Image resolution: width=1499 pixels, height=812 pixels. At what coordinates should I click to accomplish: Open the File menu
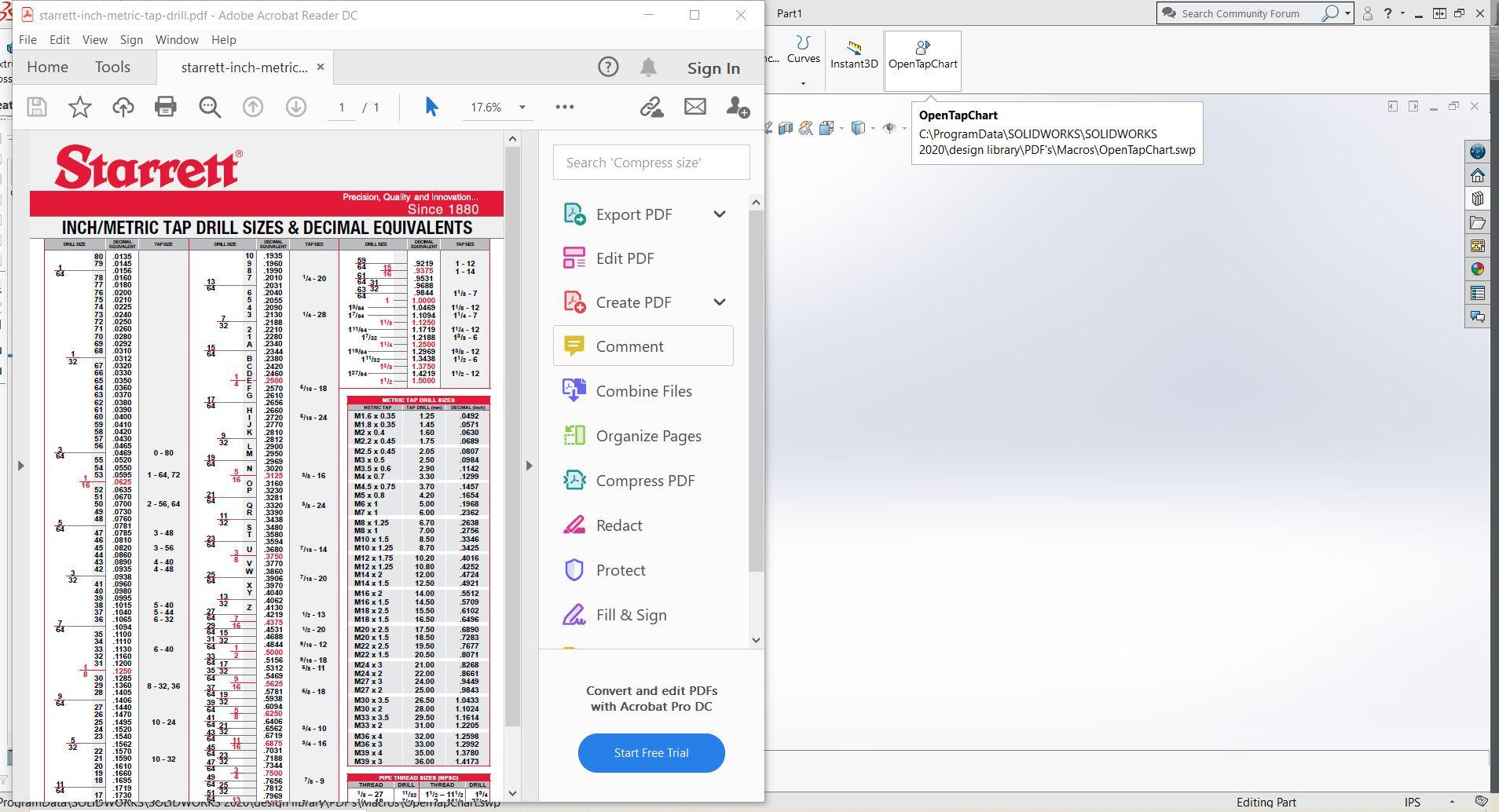tap(27, 39)
